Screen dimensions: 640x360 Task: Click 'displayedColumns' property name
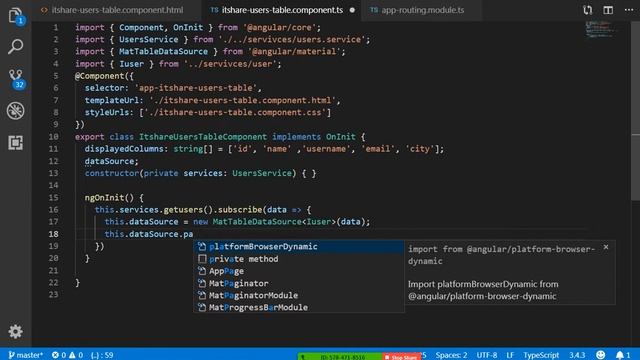[x=124, y=149]
